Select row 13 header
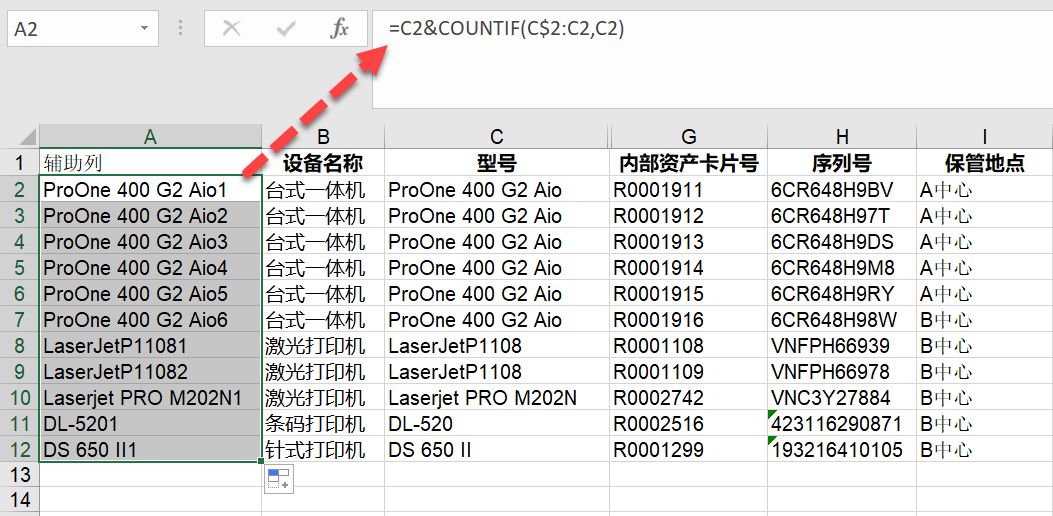 19,475
